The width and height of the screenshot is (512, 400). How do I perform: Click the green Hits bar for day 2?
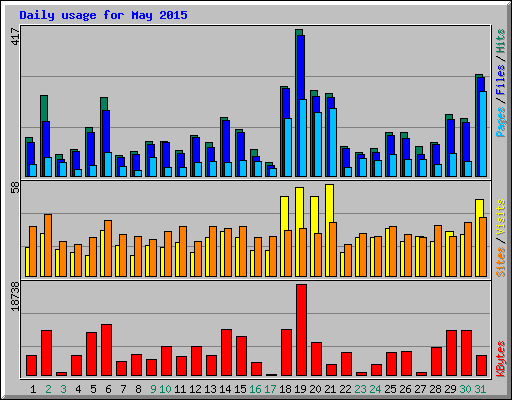point(44,108)
